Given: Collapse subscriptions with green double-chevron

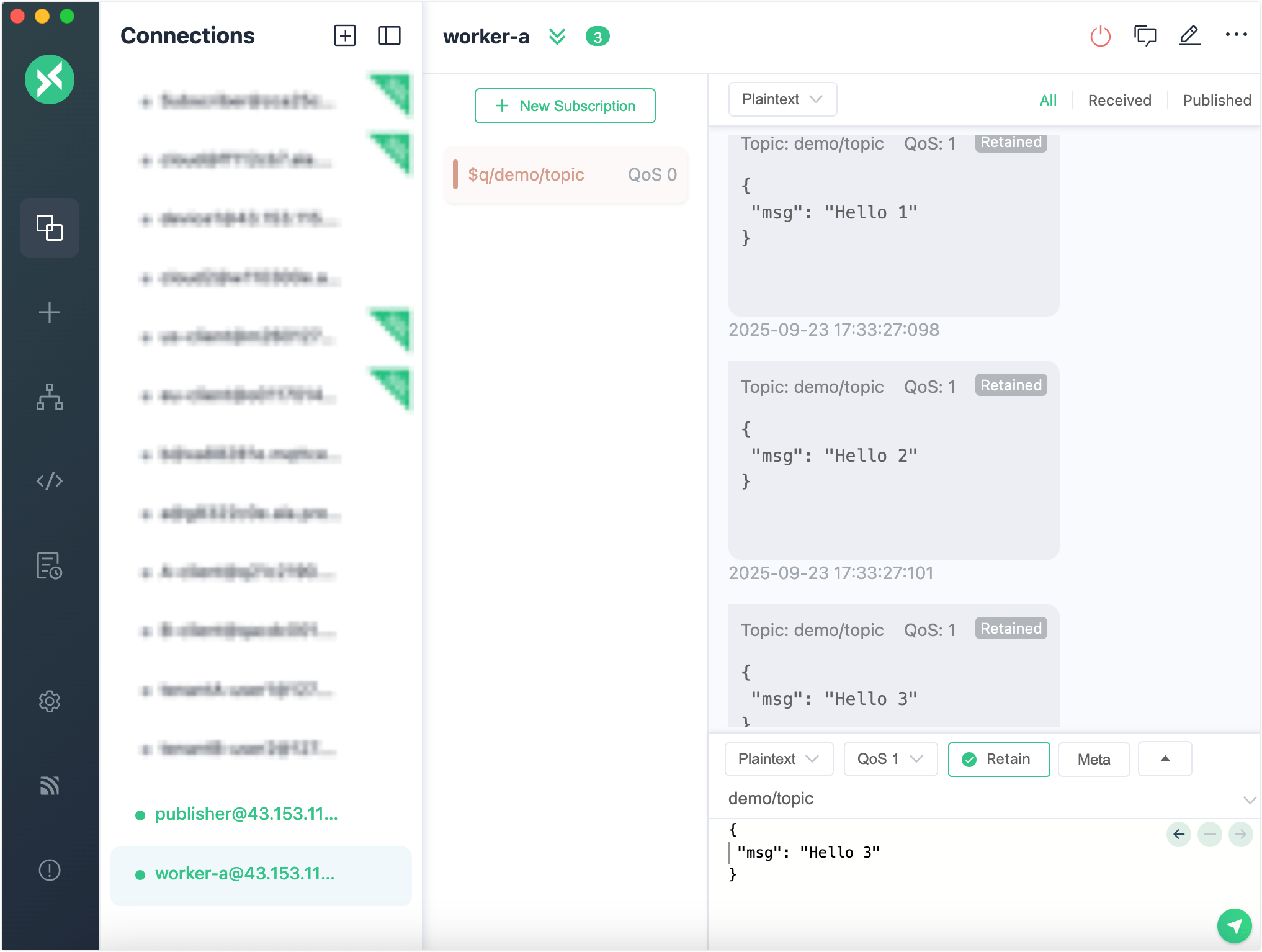Looking at the screenshot, I should pos(557,37).
